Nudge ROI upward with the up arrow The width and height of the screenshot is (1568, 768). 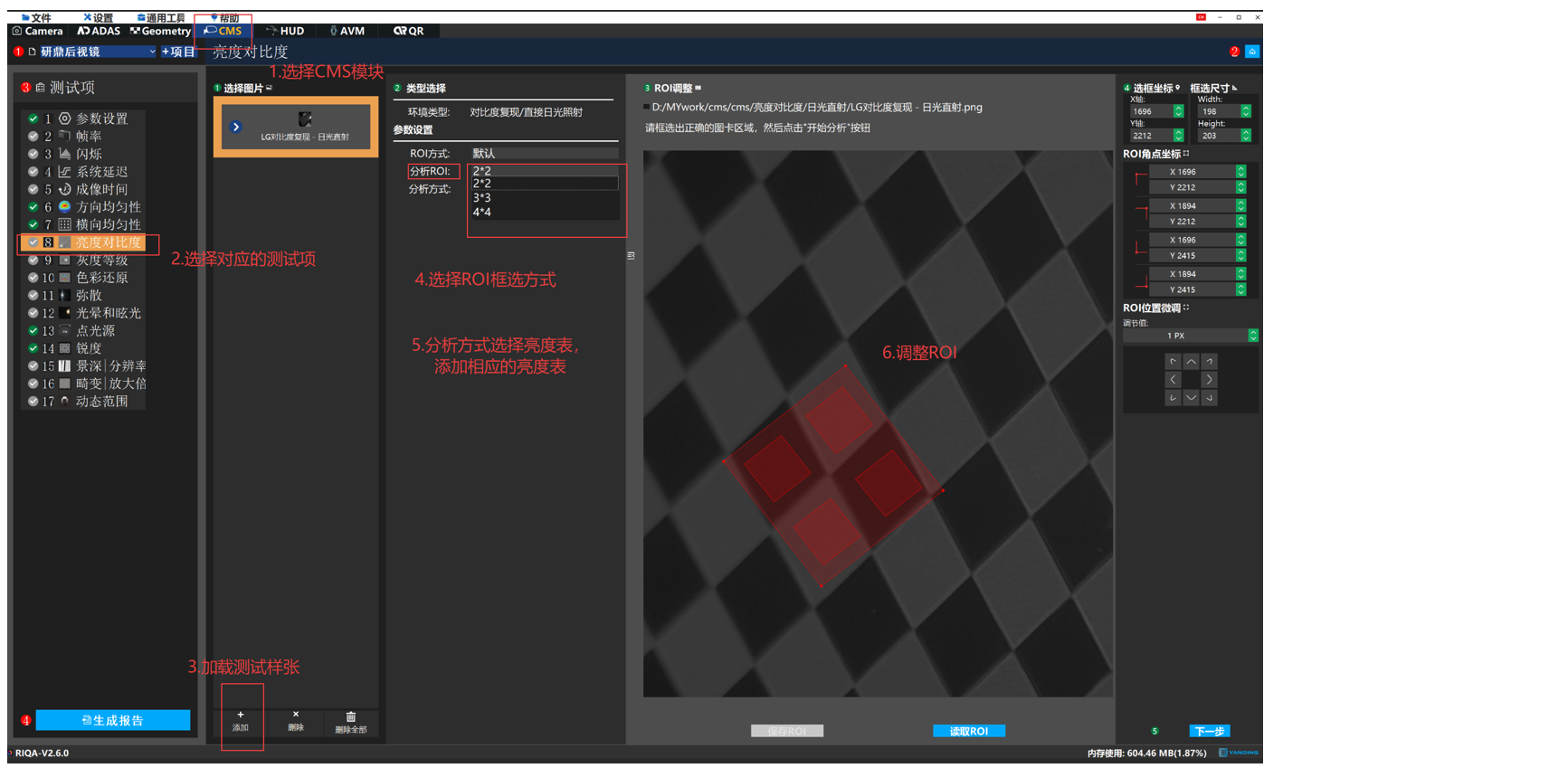tap(1191, 362)
